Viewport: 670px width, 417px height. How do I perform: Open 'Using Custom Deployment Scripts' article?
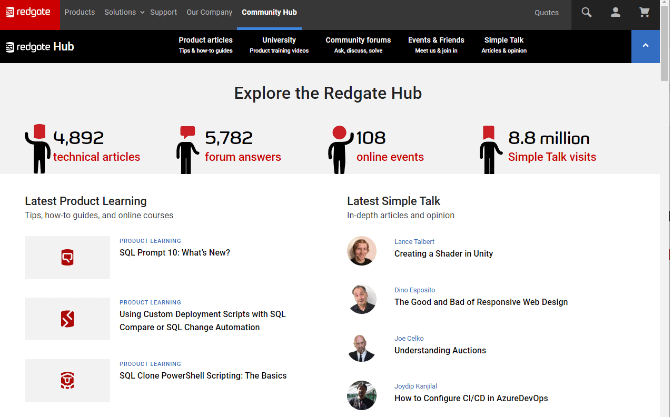click(202, 320)
